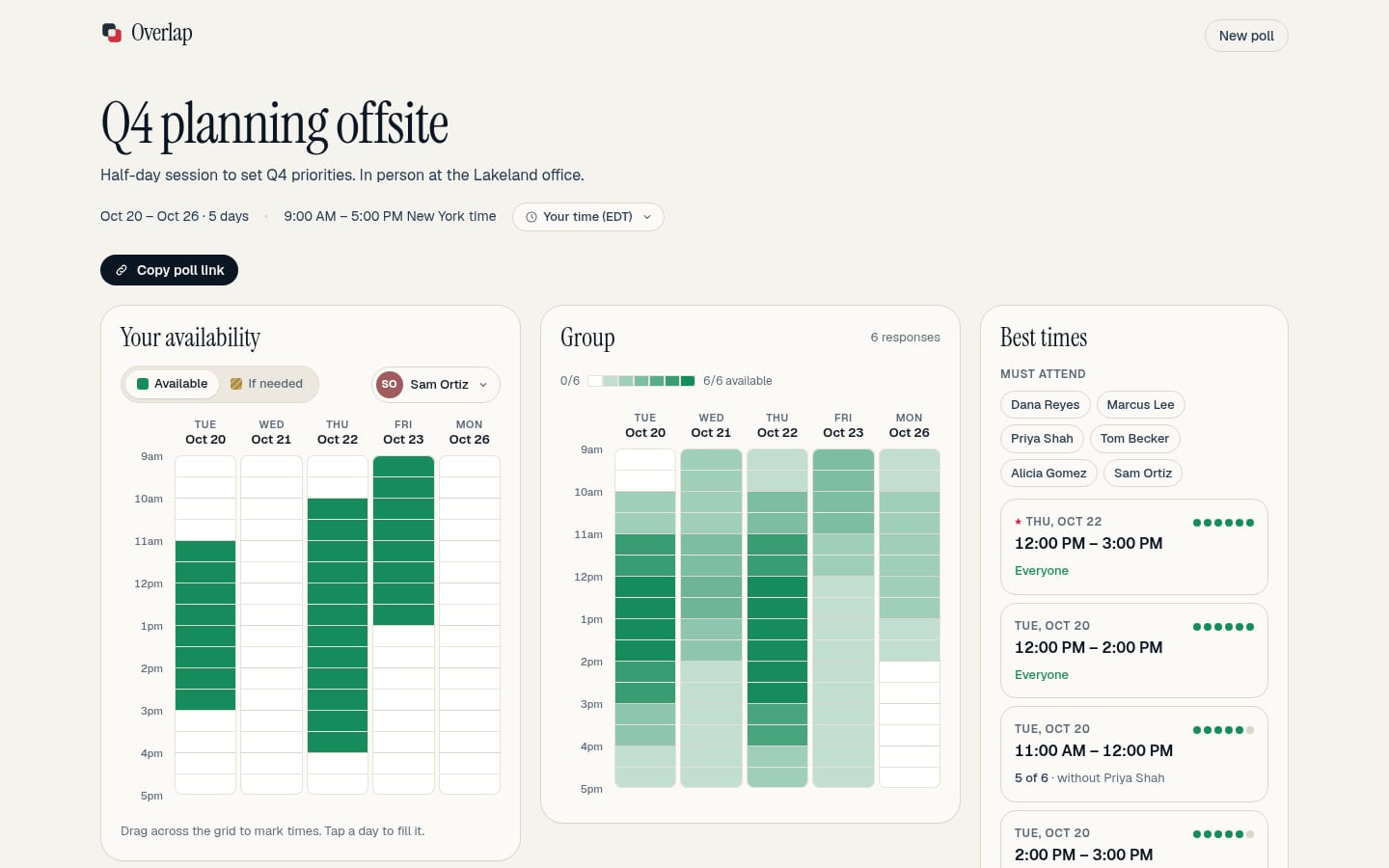Fill Mon Oct 26 in Your availability

(x=470, y=432)
